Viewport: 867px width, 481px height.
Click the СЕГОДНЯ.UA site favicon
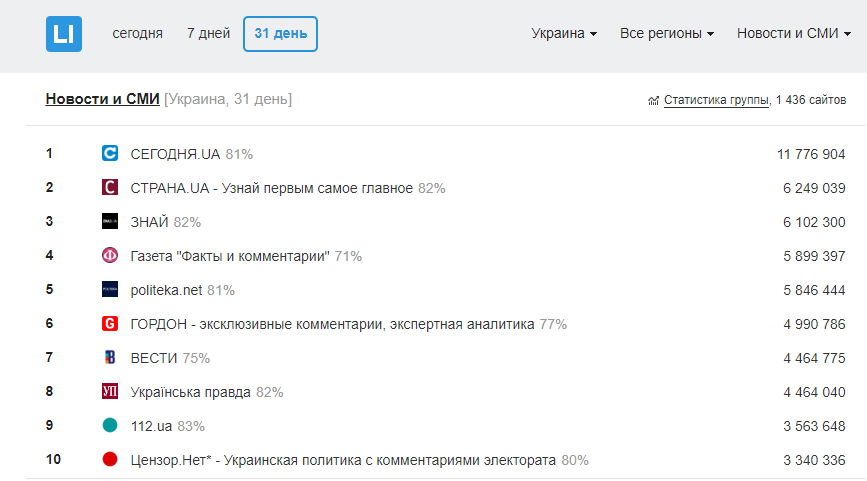(x=110, y=154)
